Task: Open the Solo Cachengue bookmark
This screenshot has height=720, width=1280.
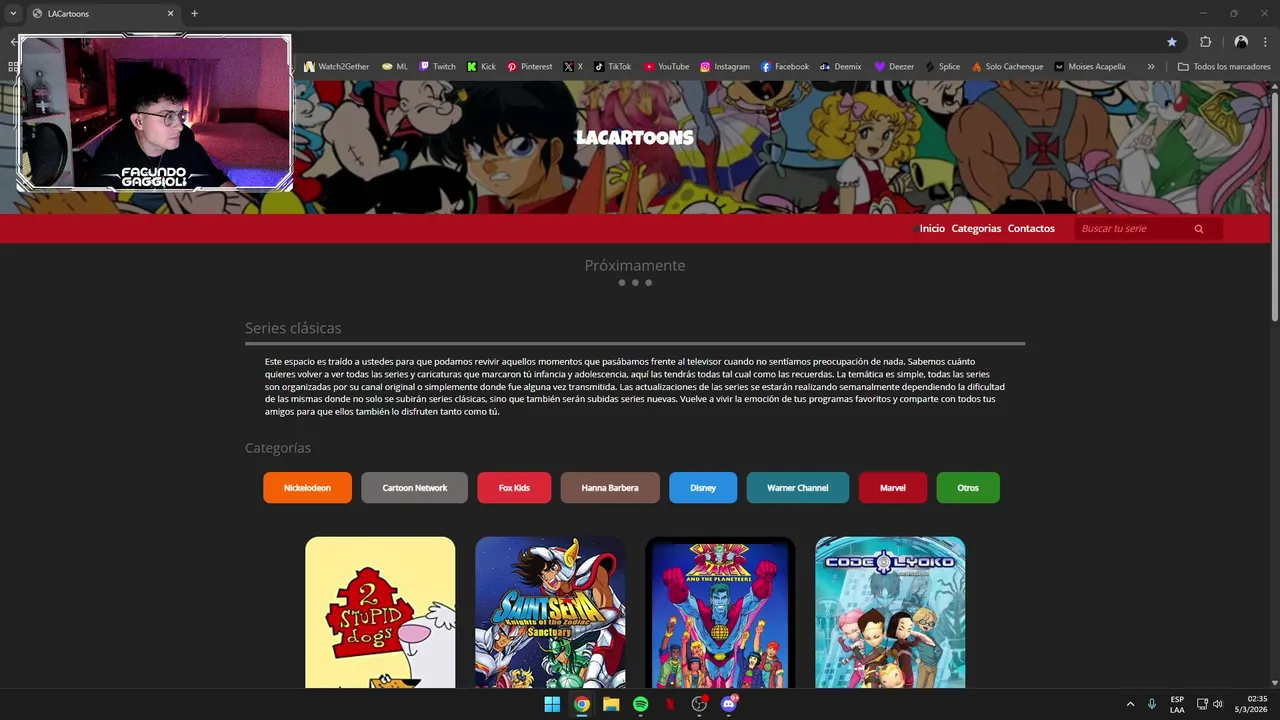Action: click(x=1007, y=67)
